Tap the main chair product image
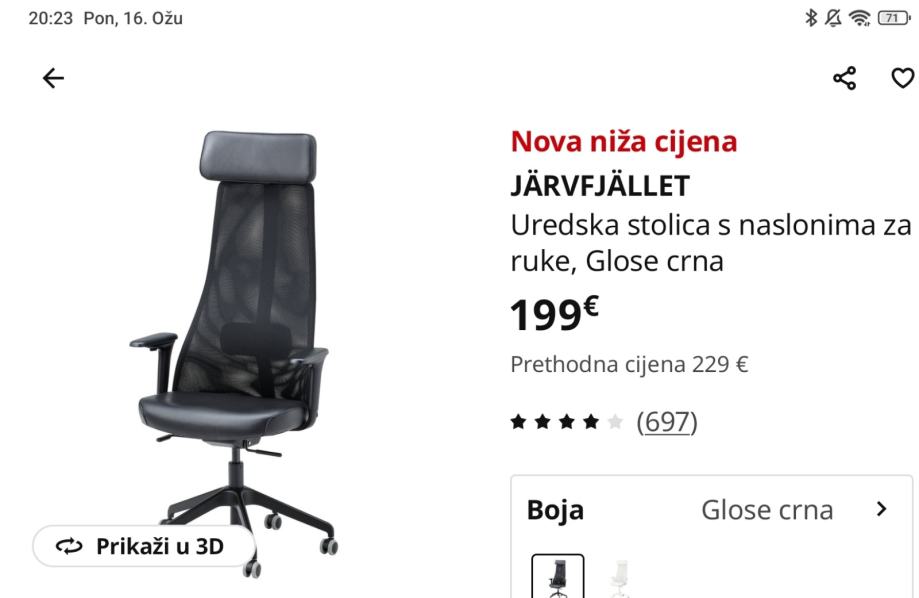 click(x=234, y=354)
